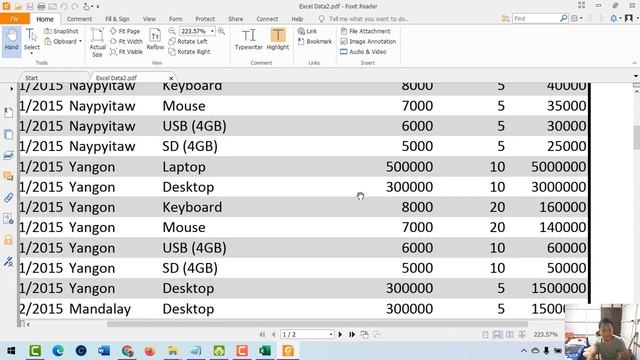Open Excel from the Windows taskbar
The width and height of the screenshot is (640, 360).
coord(265,350)
